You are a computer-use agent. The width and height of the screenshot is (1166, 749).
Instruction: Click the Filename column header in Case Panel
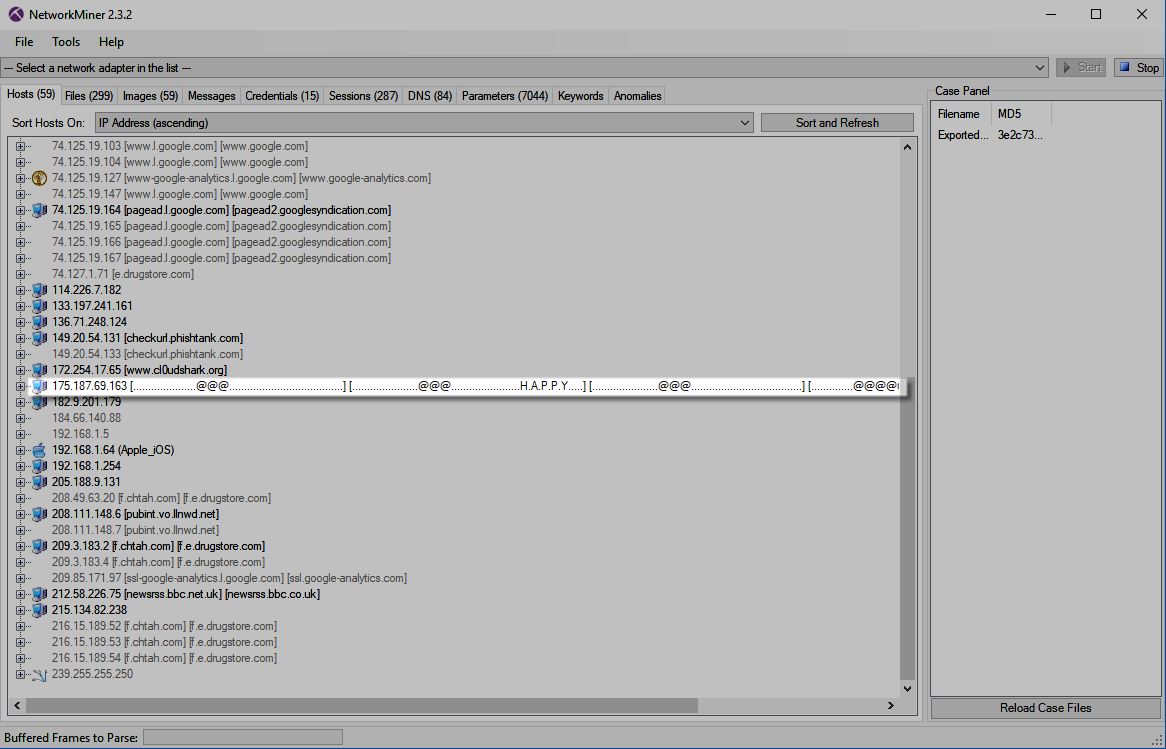point(962,114)
